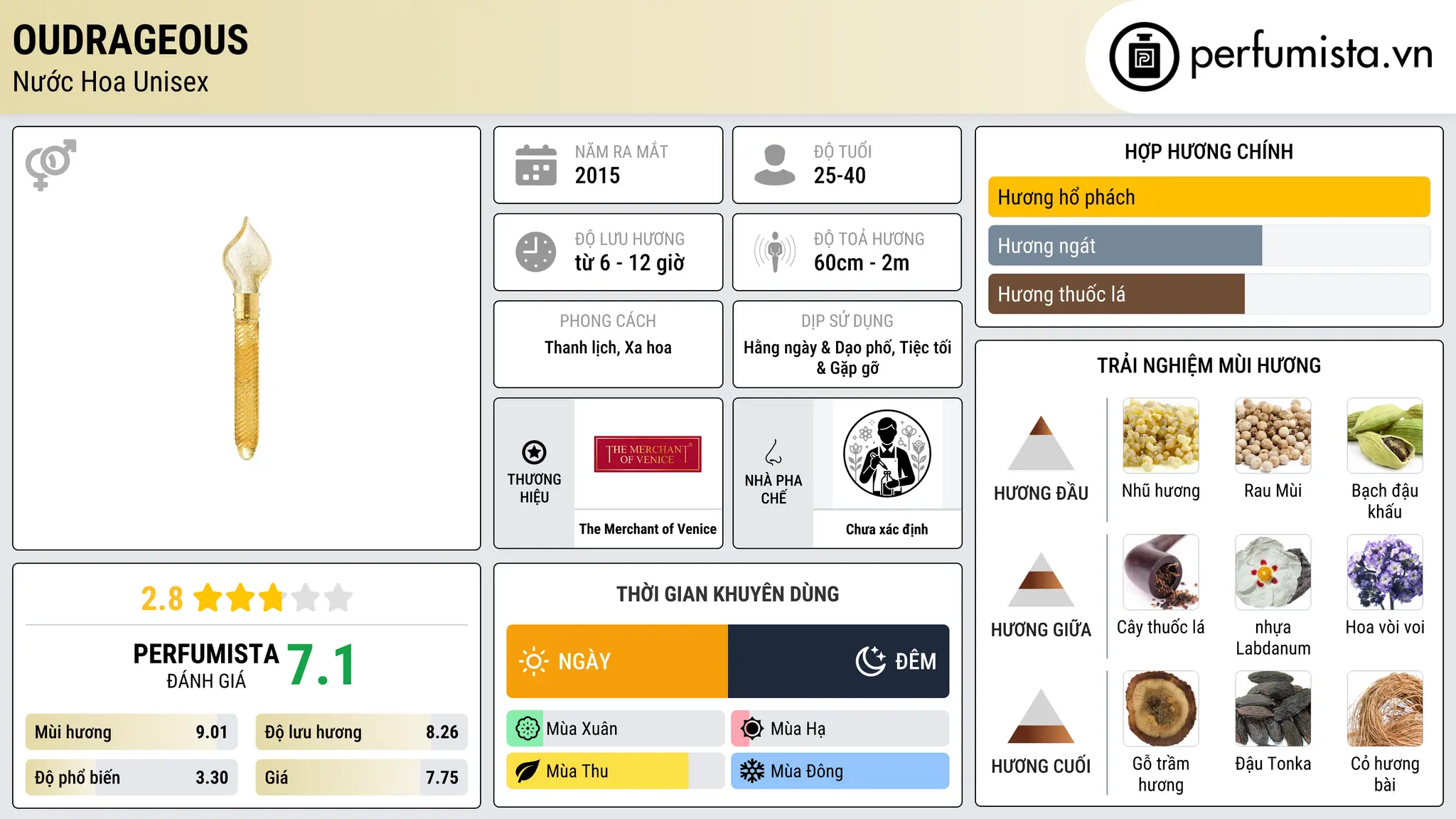Click the Nước Hoa Unisex subtitle
The width and height of the screenshot is (1456, 819).
tap(111, 82)
